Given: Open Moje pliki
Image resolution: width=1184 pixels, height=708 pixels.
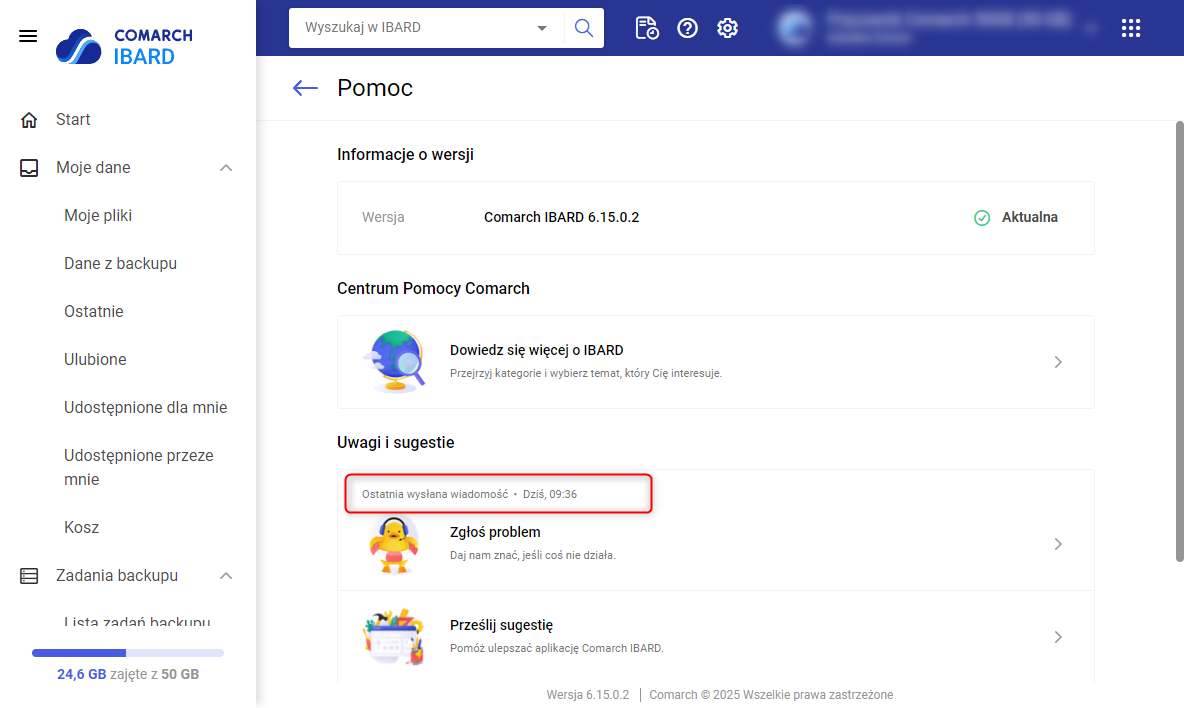Looking at the screenshot, I should coord(98,216).
